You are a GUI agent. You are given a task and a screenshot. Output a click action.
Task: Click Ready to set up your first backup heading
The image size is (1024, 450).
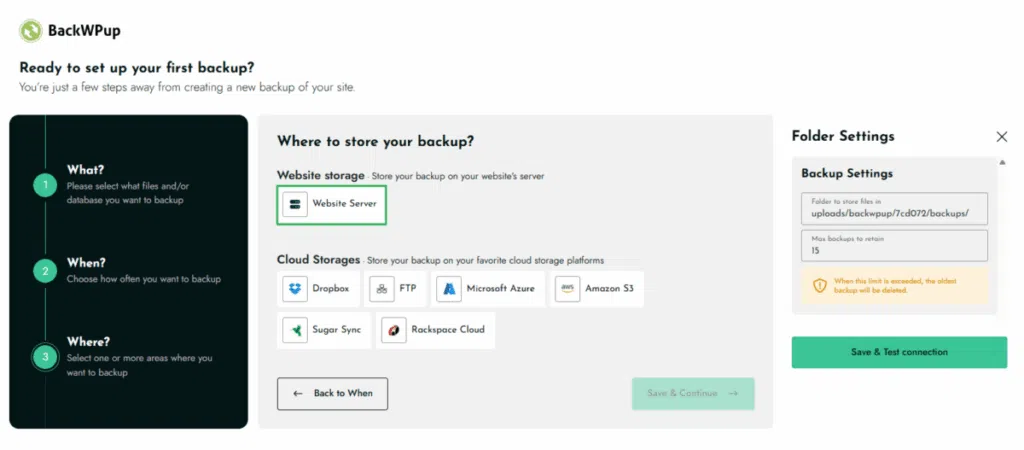coord(136,67)
